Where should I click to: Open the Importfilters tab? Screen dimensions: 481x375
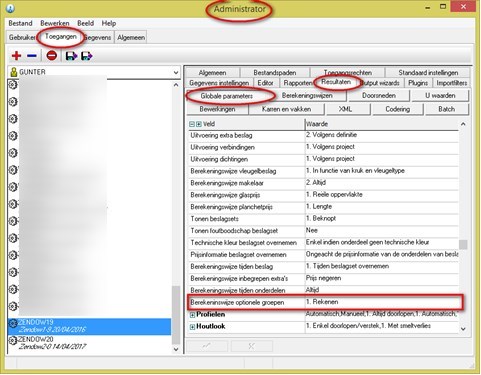click(452, 83)
